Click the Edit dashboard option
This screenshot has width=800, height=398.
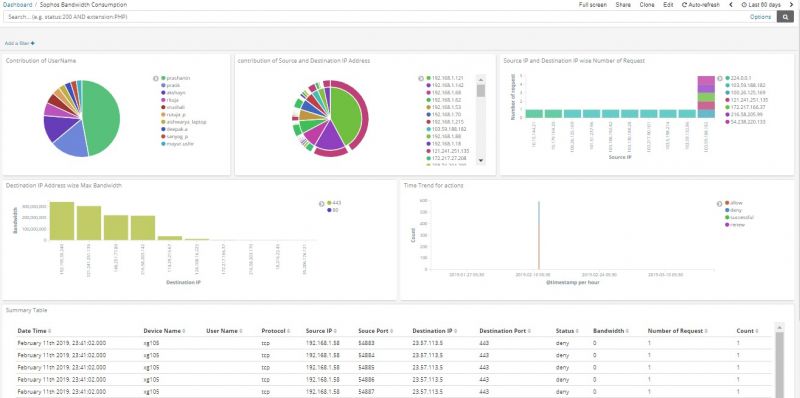point(668,5)
